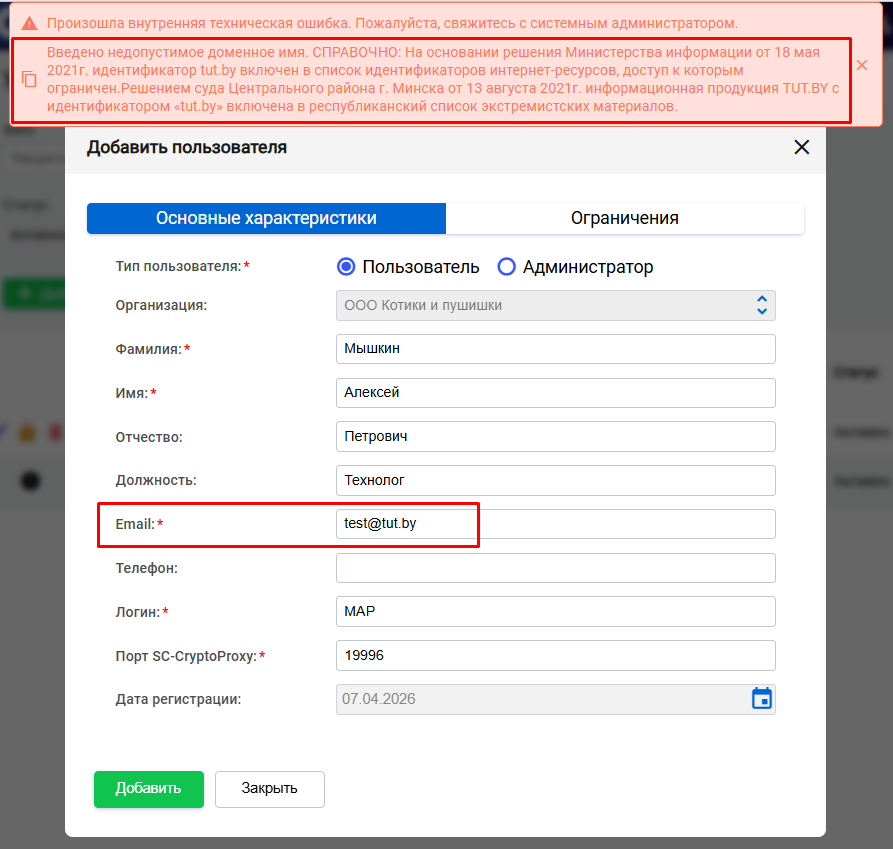This screenshot has height=849, width=893.
Task: Open the Основные характеристики tab
Action: [x=266, y=218]
